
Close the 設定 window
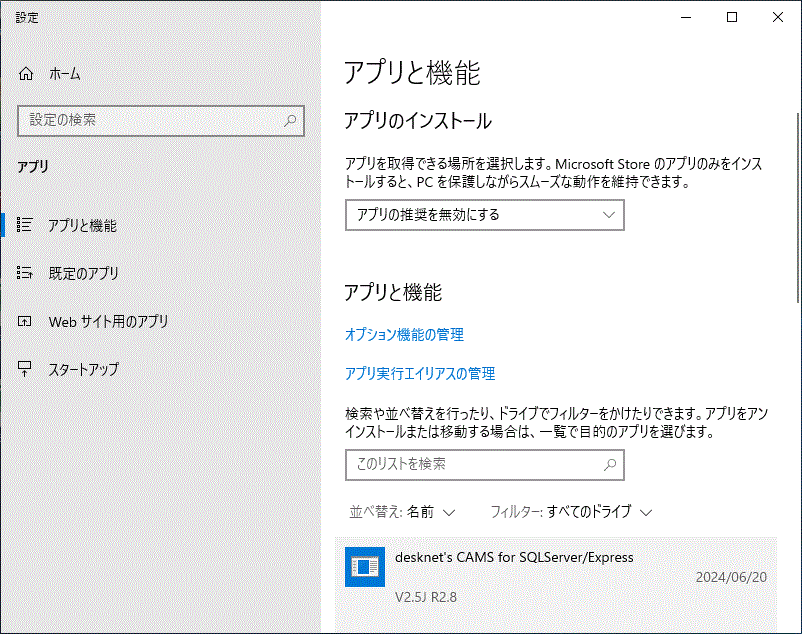point(778,17)
